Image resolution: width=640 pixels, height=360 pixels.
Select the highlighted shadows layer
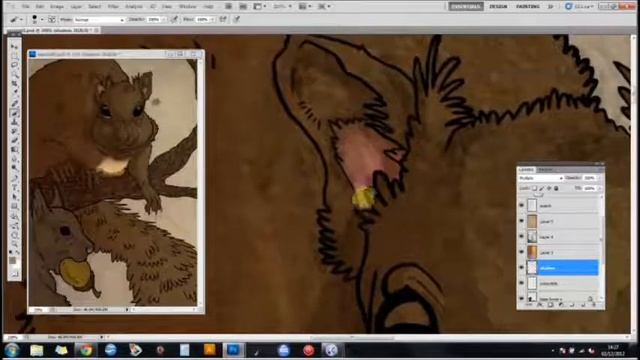(563, 267)
